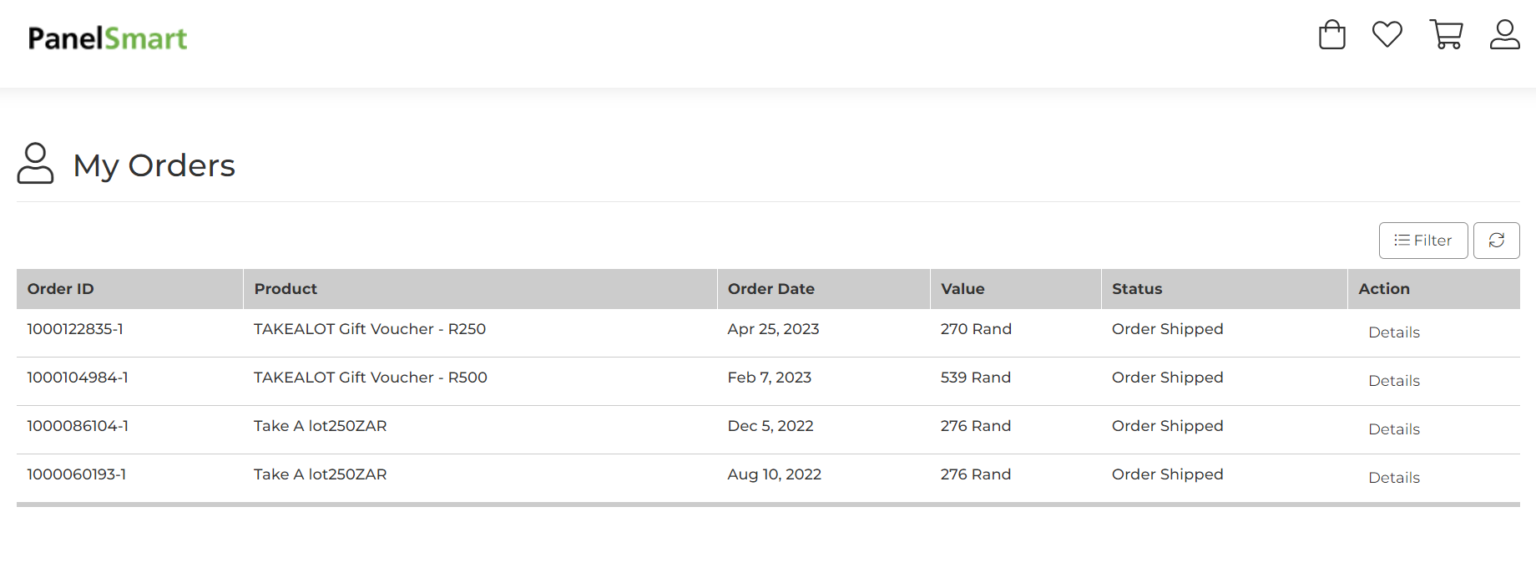
Task: Click the profile icon beside My Orders
Action: pyautogui.click(x=35, y=164)
